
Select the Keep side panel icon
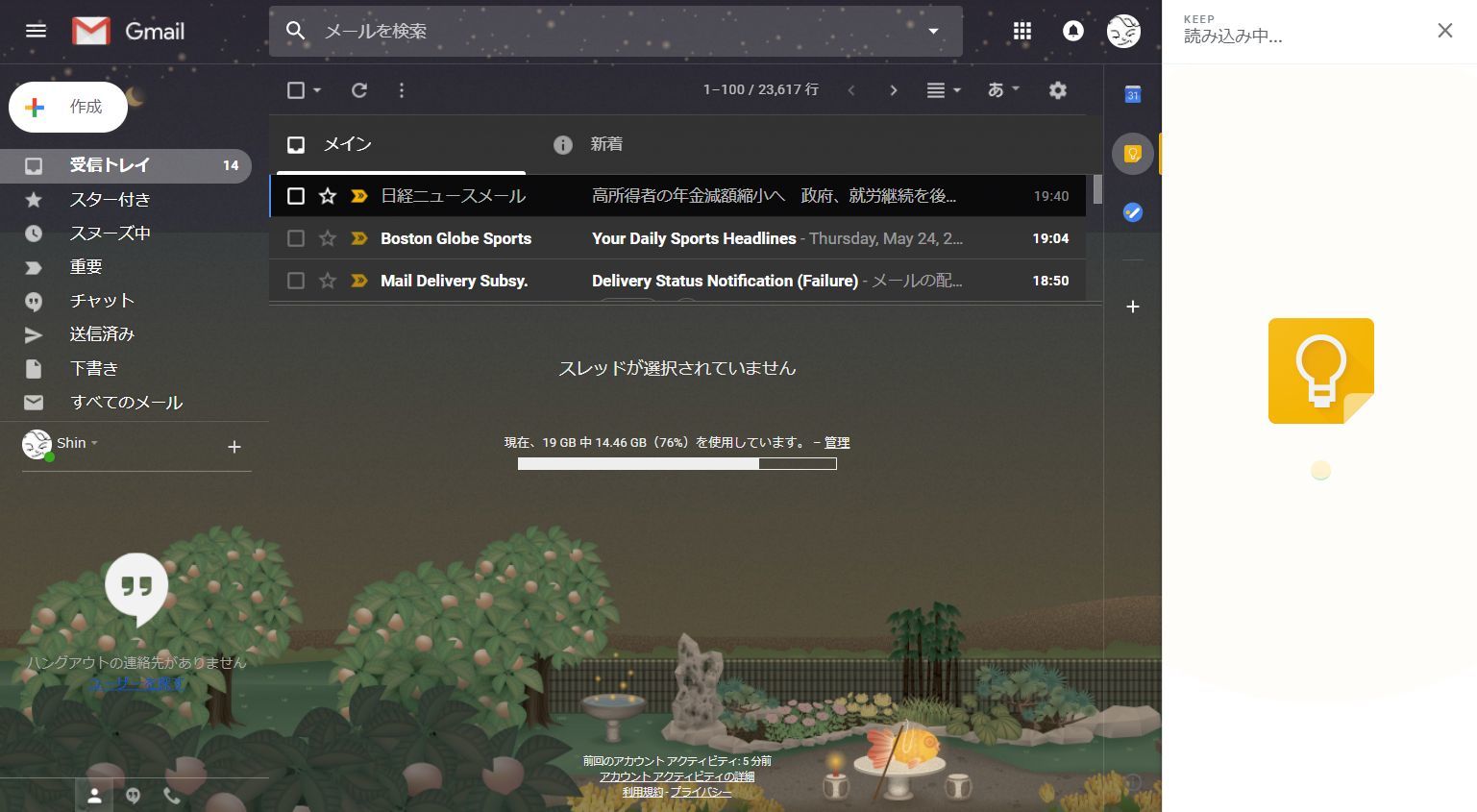pyautogui.click(x=1133, y=154)
